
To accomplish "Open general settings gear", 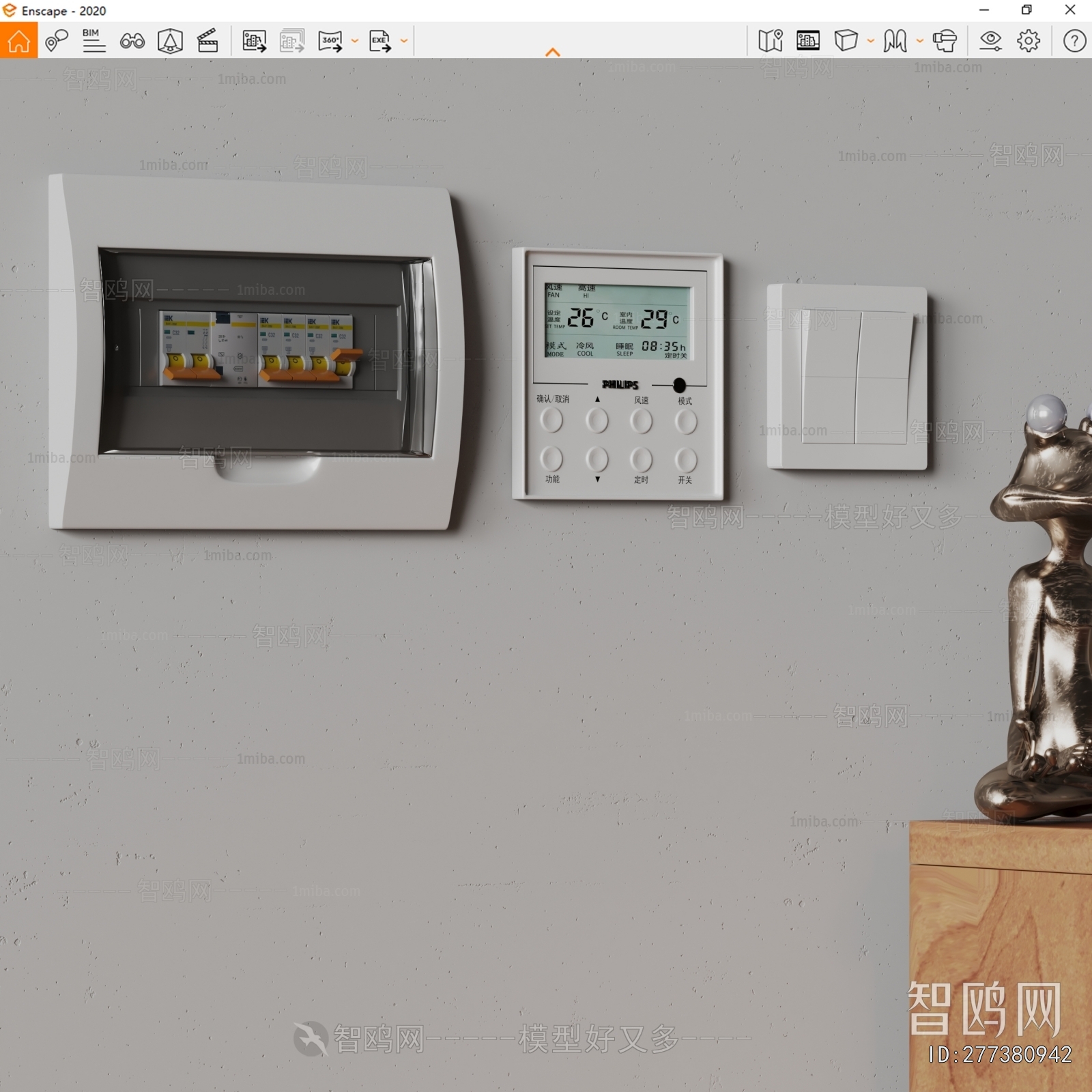I will tap(1029, 41).
